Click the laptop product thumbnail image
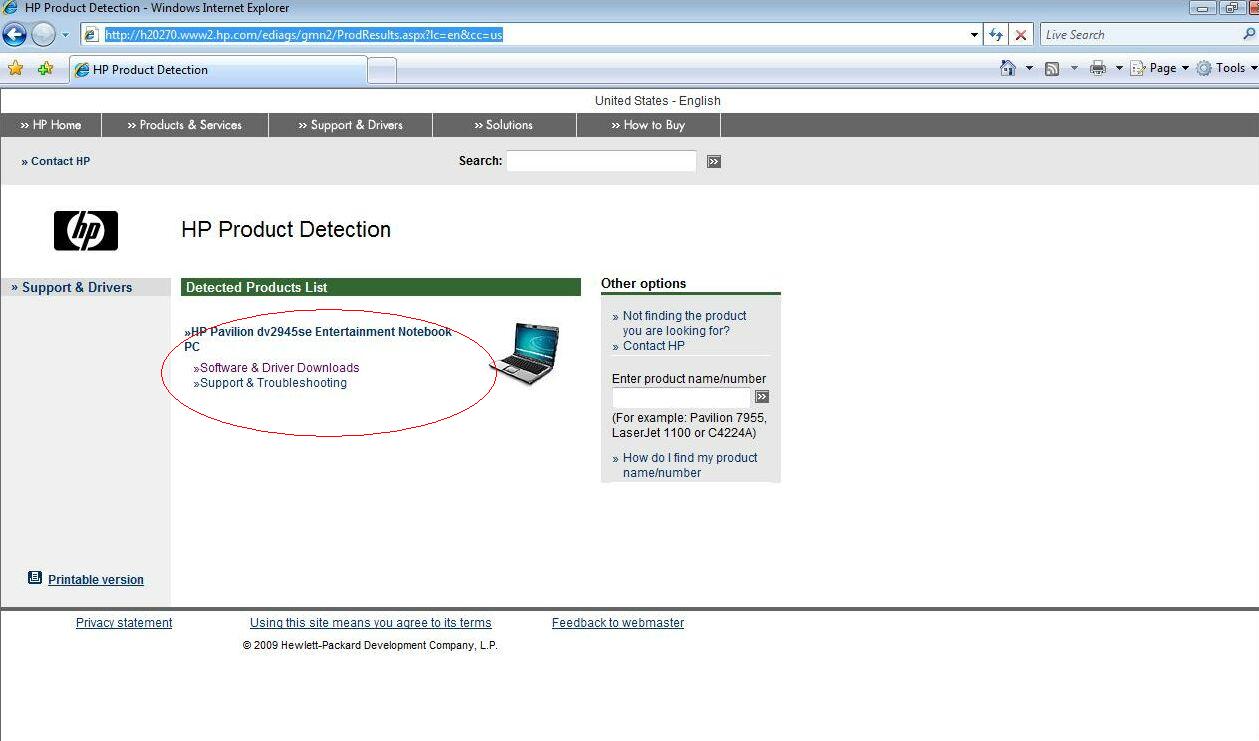 coord(525,354)
